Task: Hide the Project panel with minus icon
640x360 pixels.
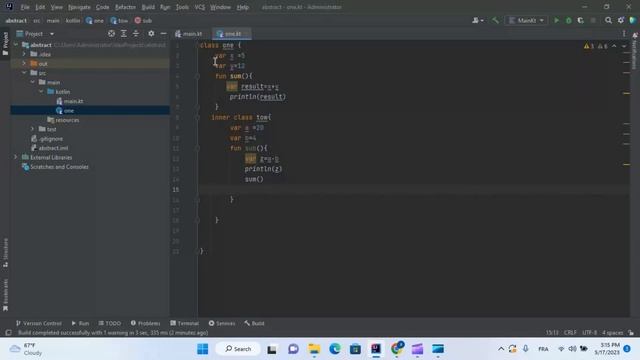Action: point(163,33)
